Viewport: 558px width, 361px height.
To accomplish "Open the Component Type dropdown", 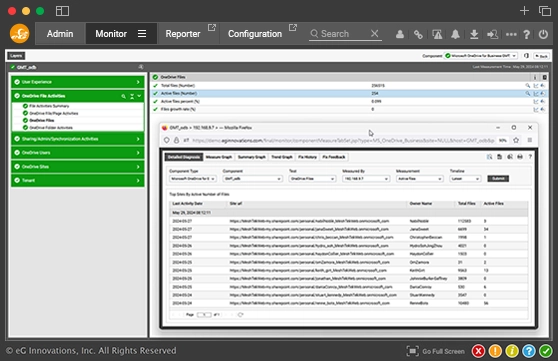I will 193,179.
